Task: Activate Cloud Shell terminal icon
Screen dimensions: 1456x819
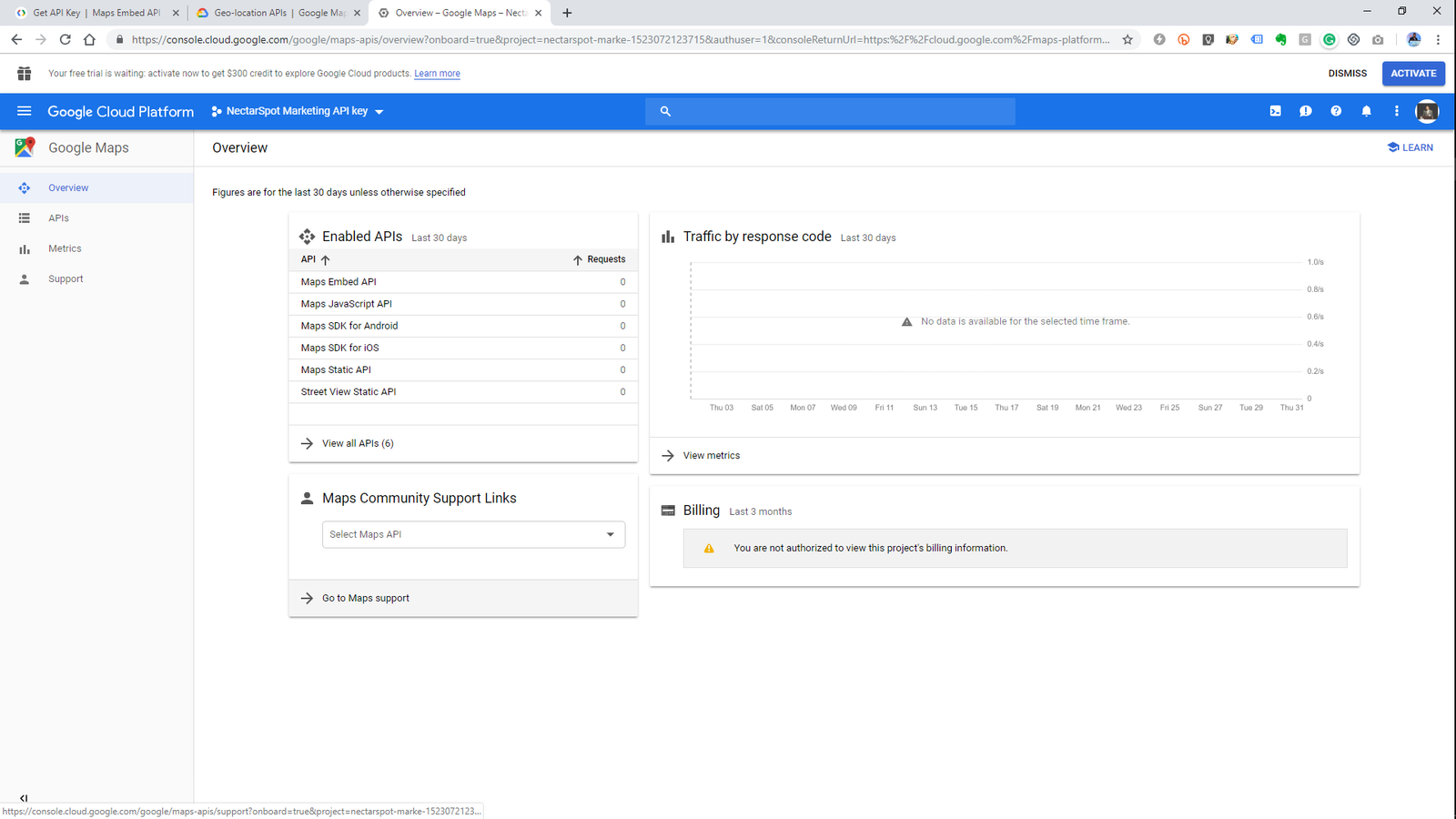Action: pos(1275,111)
